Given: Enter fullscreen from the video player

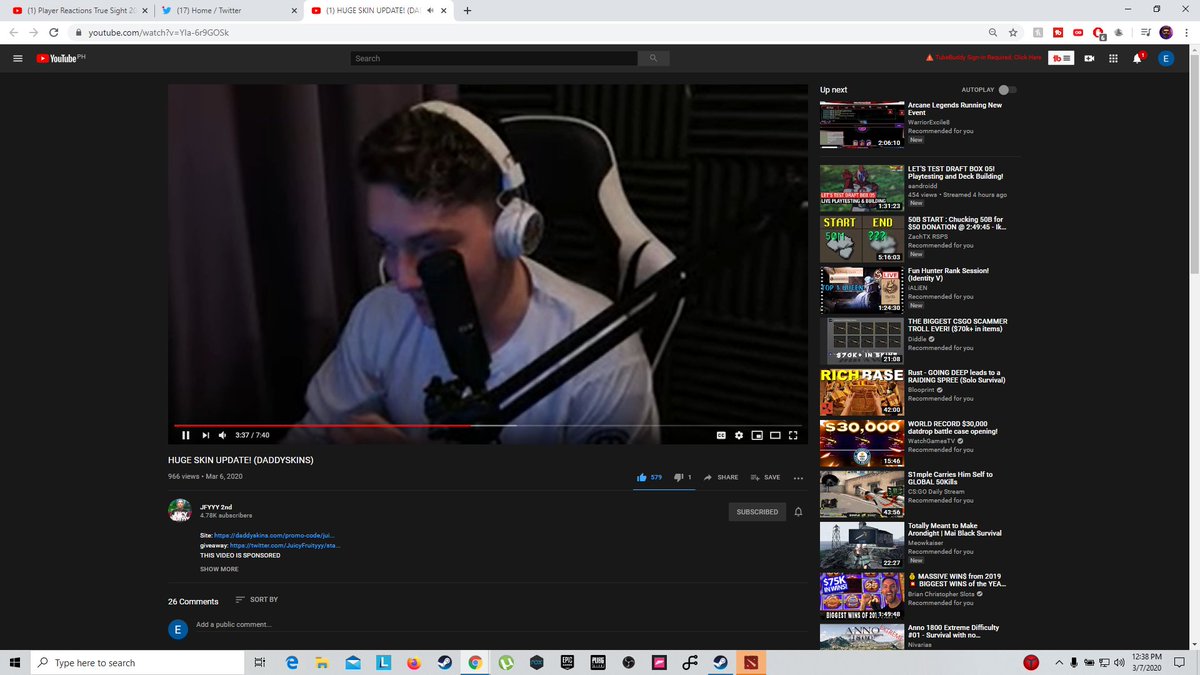Looking at the screenshot, I should coord(793,435).
